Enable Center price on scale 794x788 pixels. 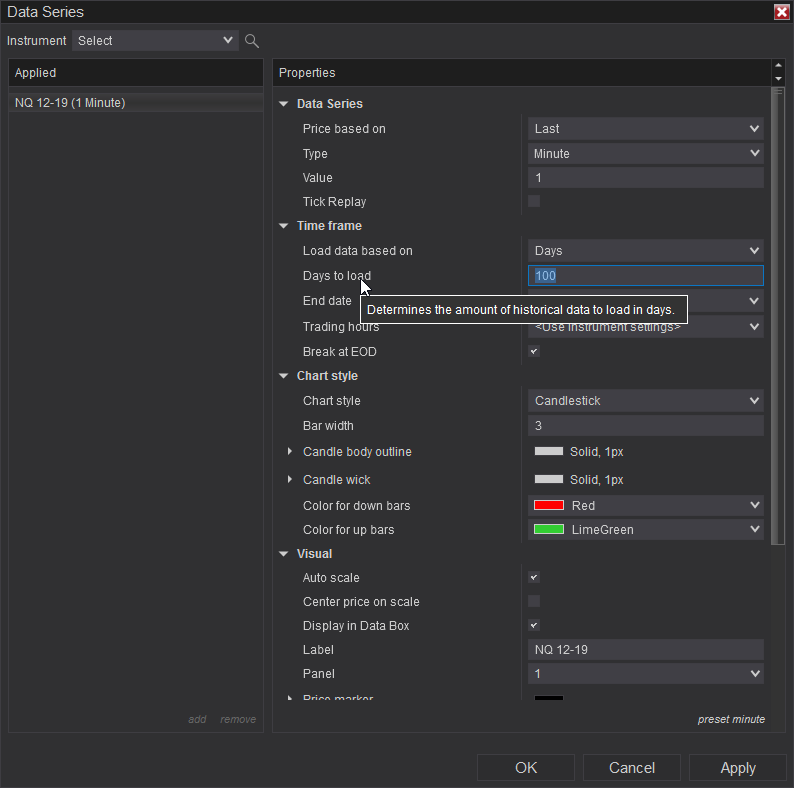534,602
